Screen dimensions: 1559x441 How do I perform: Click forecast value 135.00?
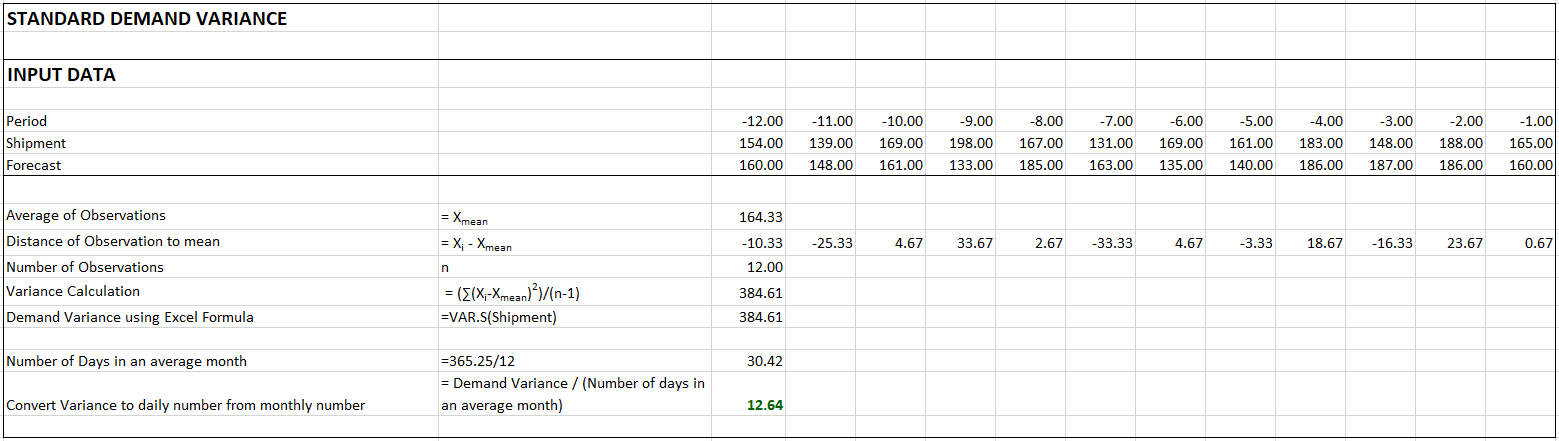coord(1182,165)
